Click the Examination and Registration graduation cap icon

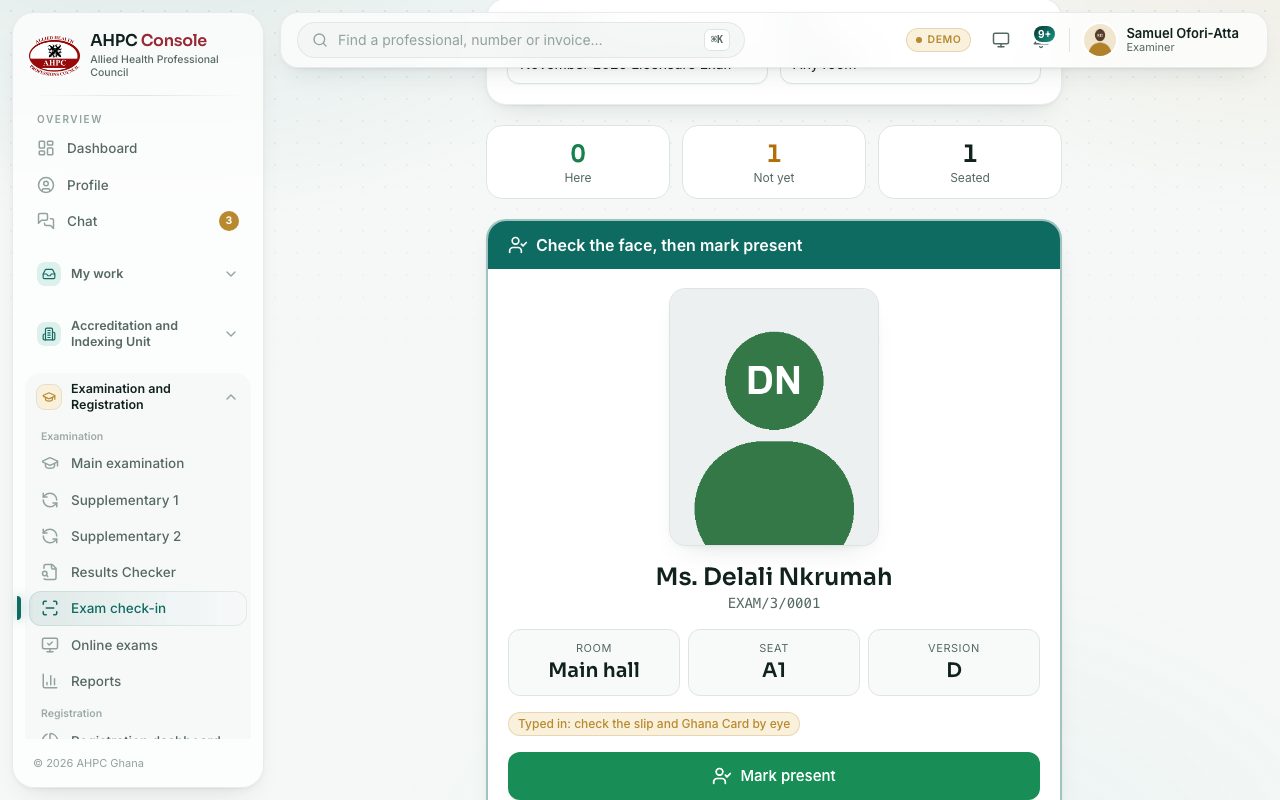49,397
